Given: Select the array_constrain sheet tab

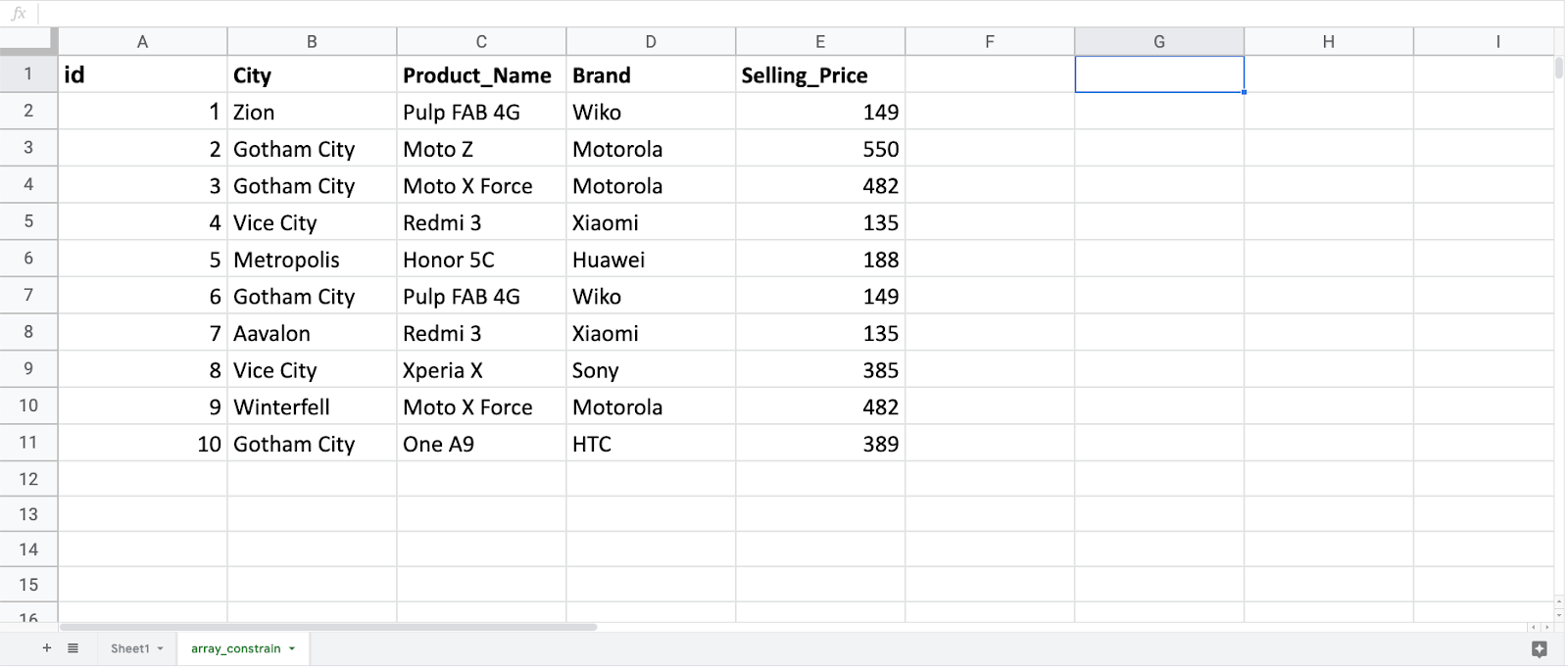Looking at the screenshot, I should coord(235,648).
